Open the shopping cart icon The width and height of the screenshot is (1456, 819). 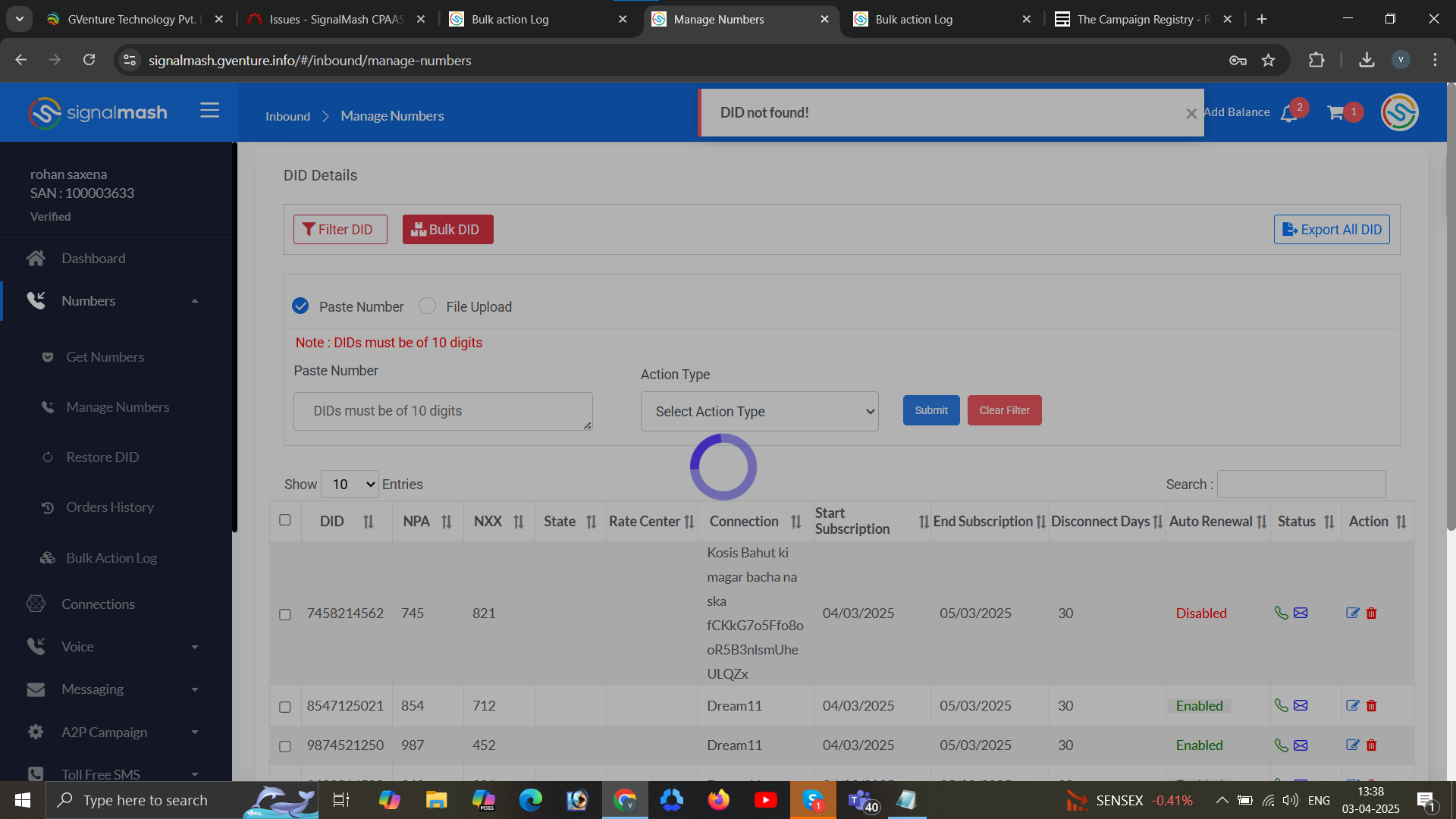[x=1335, y=113]
